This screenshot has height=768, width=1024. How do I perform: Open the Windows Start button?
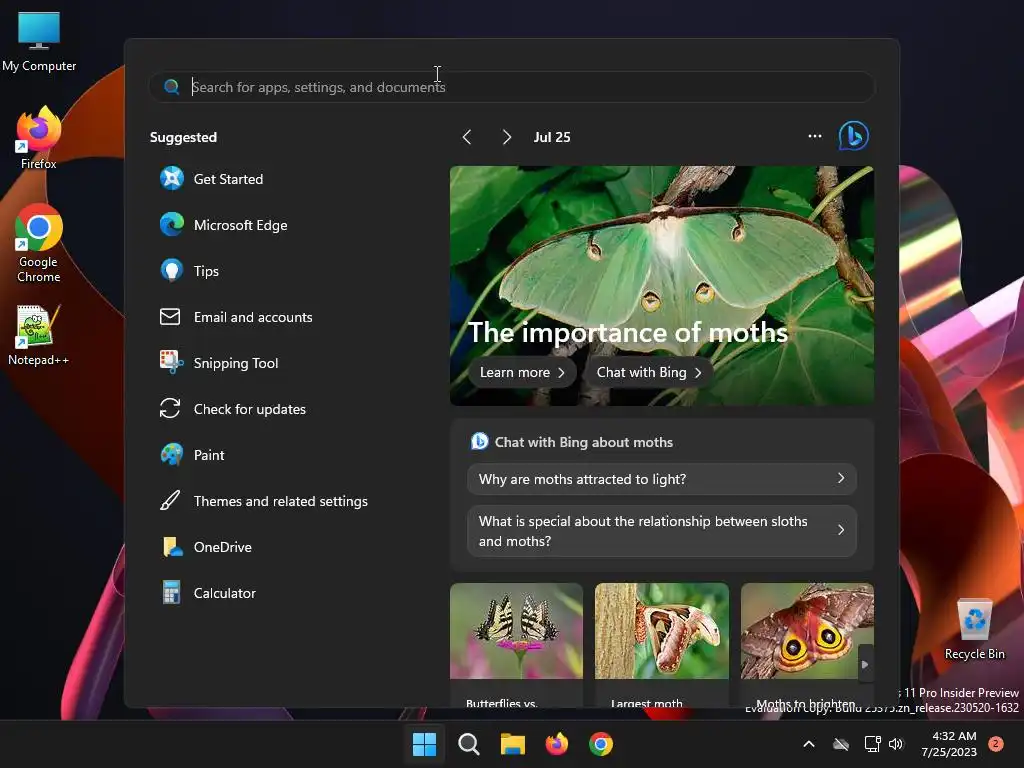[x=424, y=744]
